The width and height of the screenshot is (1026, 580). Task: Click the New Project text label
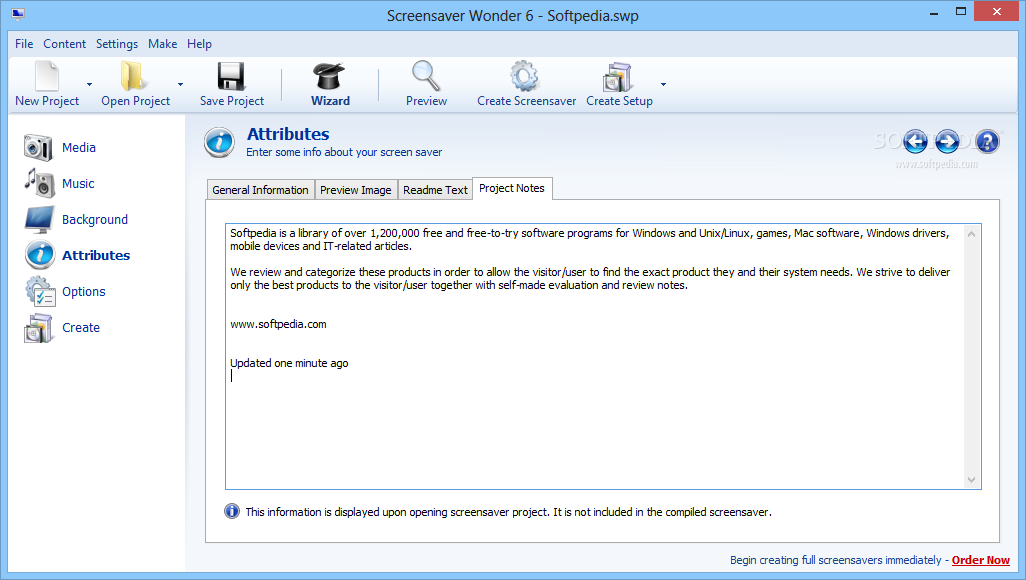point(47,101)
